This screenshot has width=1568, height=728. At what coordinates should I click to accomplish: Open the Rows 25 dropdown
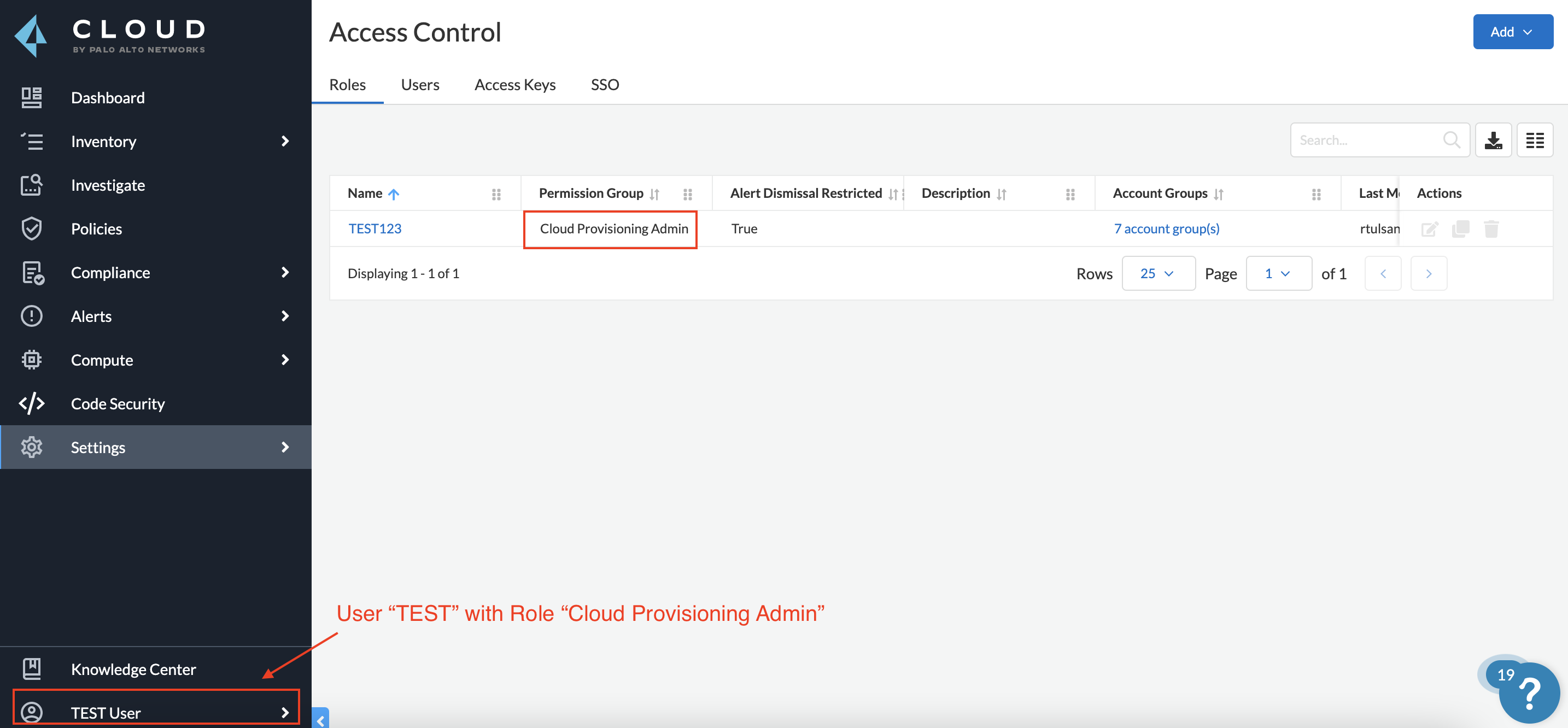(x=1158, y=273)
